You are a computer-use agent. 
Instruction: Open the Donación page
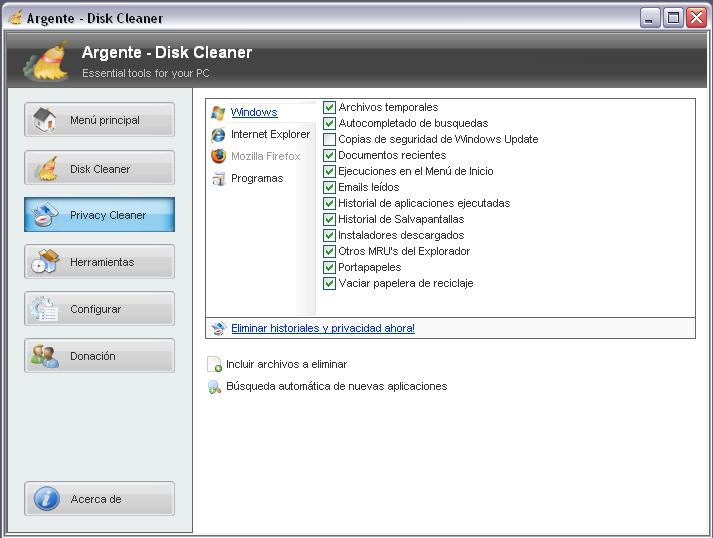(99, 356)
